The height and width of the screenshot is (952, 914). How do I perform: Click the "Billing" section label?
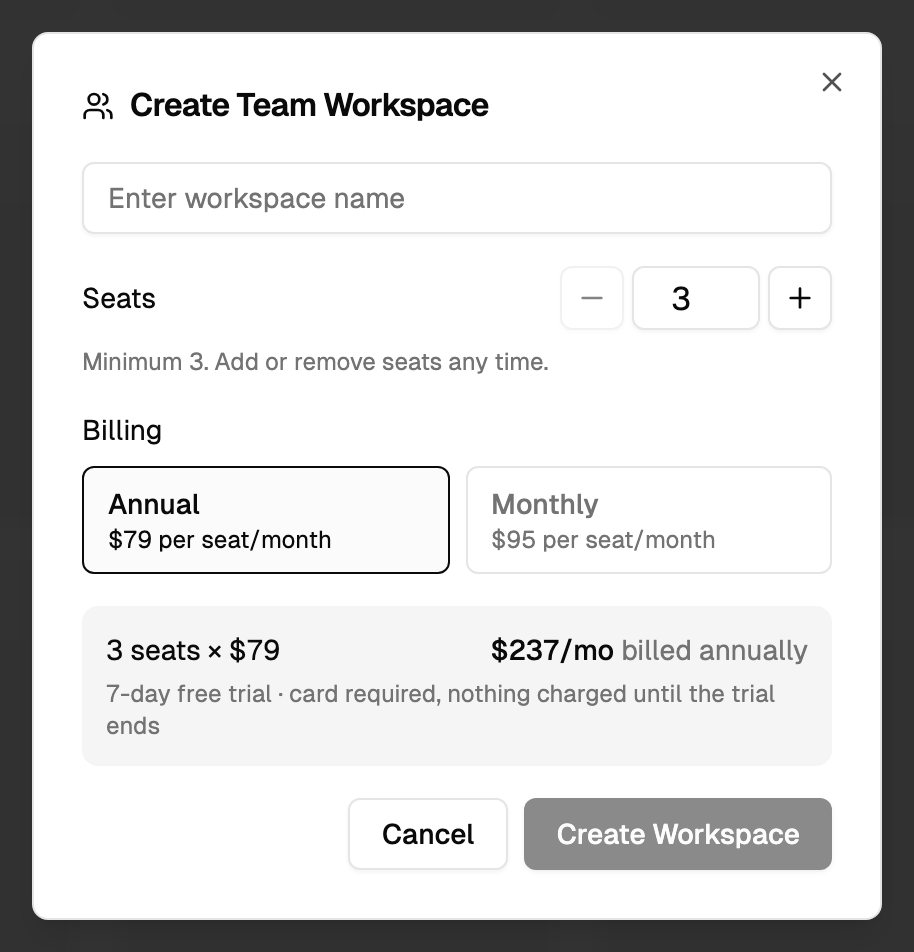point(122,430)
